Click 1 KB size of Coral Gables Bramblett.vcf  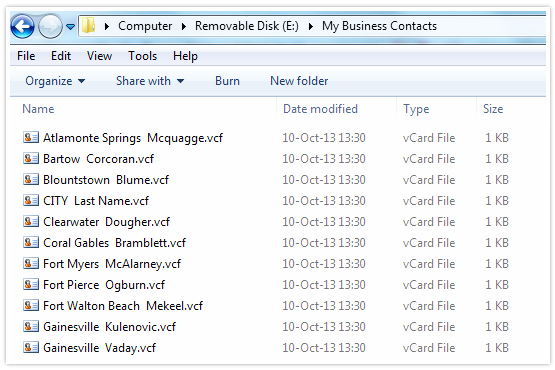[x=497, y=243]
